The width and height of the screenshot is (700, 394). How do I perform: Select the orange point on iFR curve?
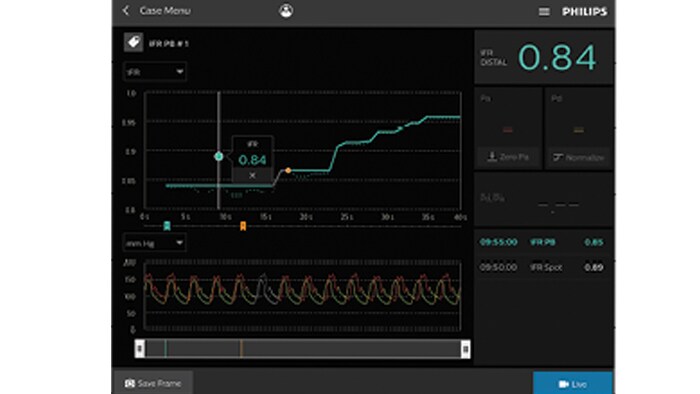coord(288,170)
